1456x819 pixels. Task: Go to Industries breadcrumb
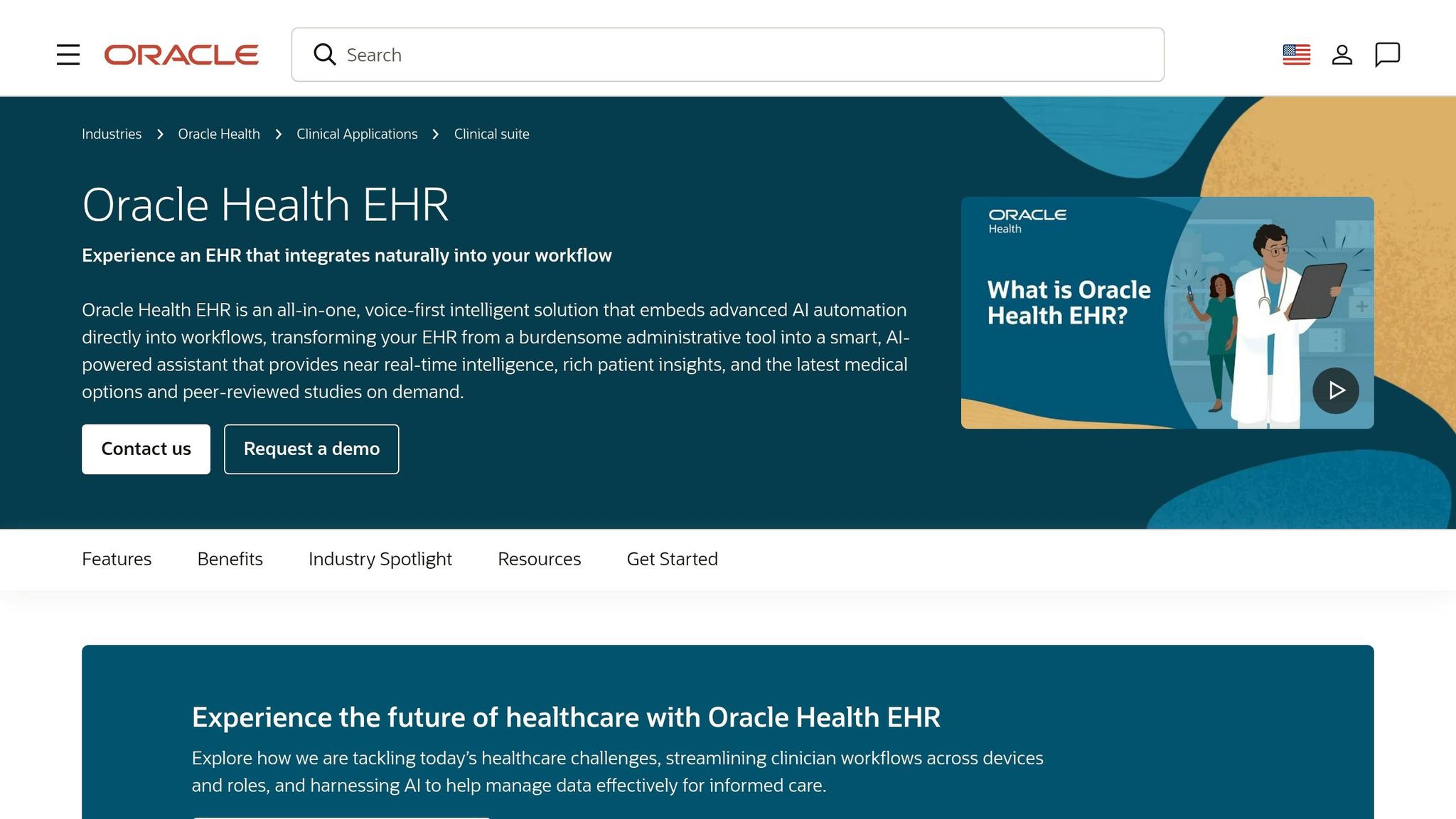coord(112,134)
